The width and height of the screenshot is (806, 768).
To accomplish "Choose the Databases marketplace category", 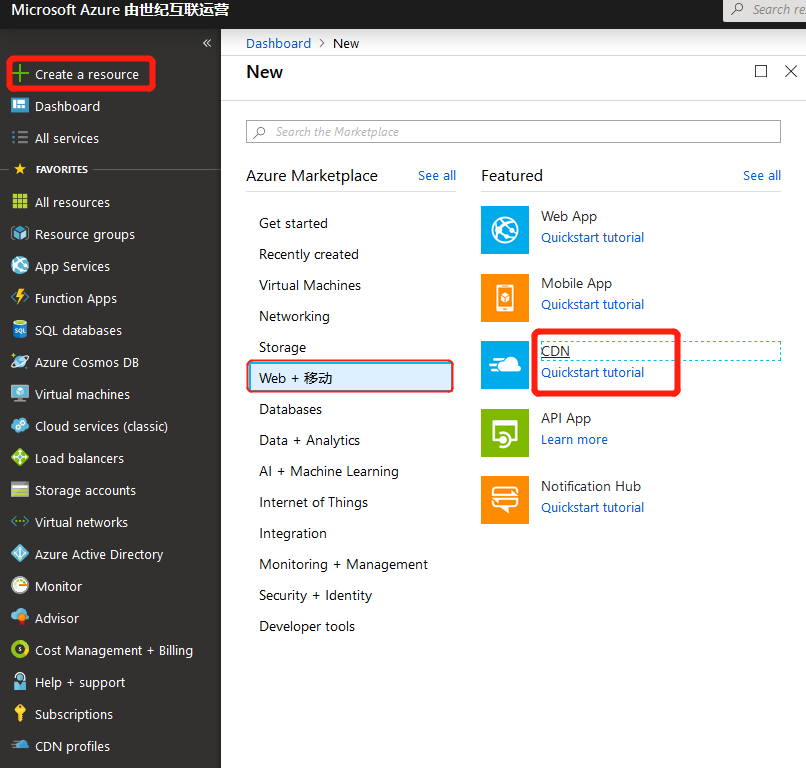I will 290,409.
